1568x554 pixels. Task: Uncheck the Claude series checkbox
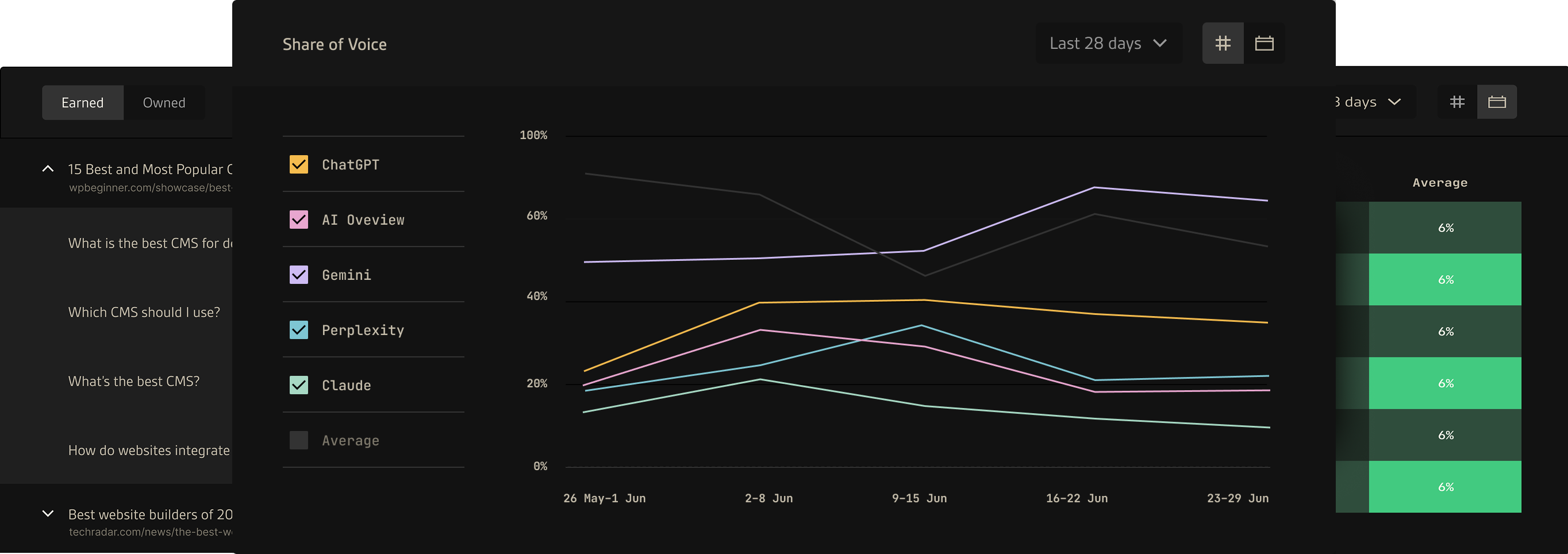298,385
